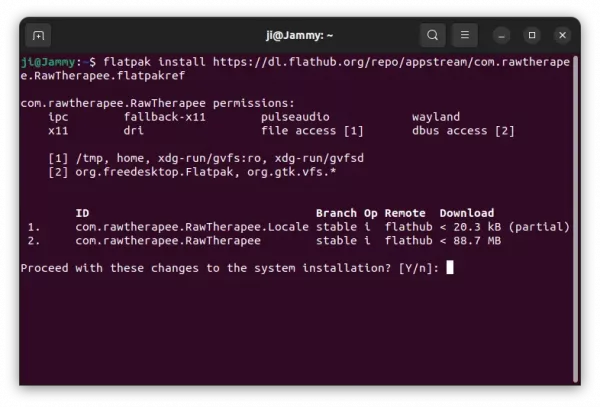Open a new terminal tab
Screen dimensions: 600x407
(x=38, y=36)
